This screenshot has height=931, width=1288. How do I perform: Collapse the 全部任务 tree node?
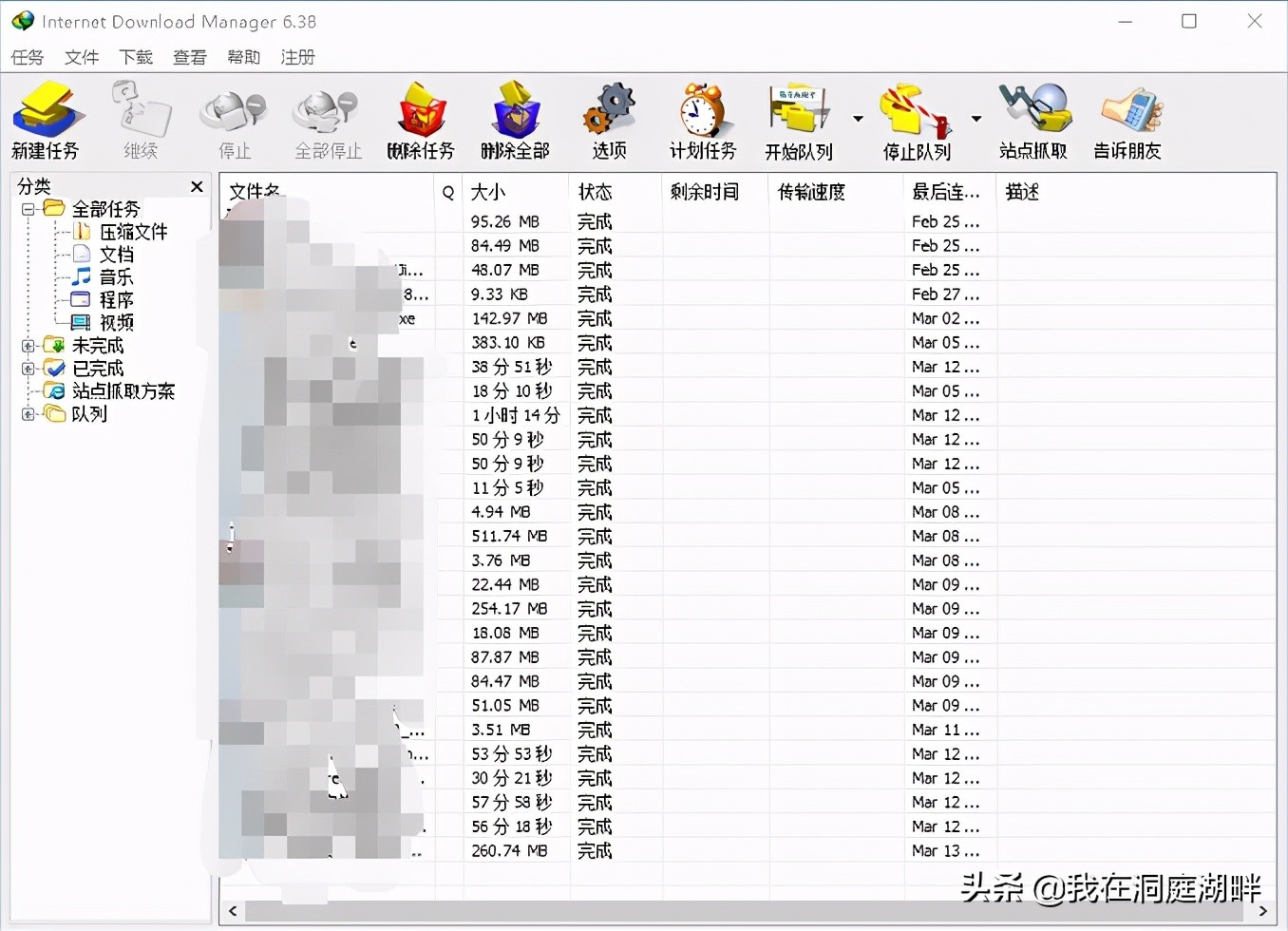point(28,209)
